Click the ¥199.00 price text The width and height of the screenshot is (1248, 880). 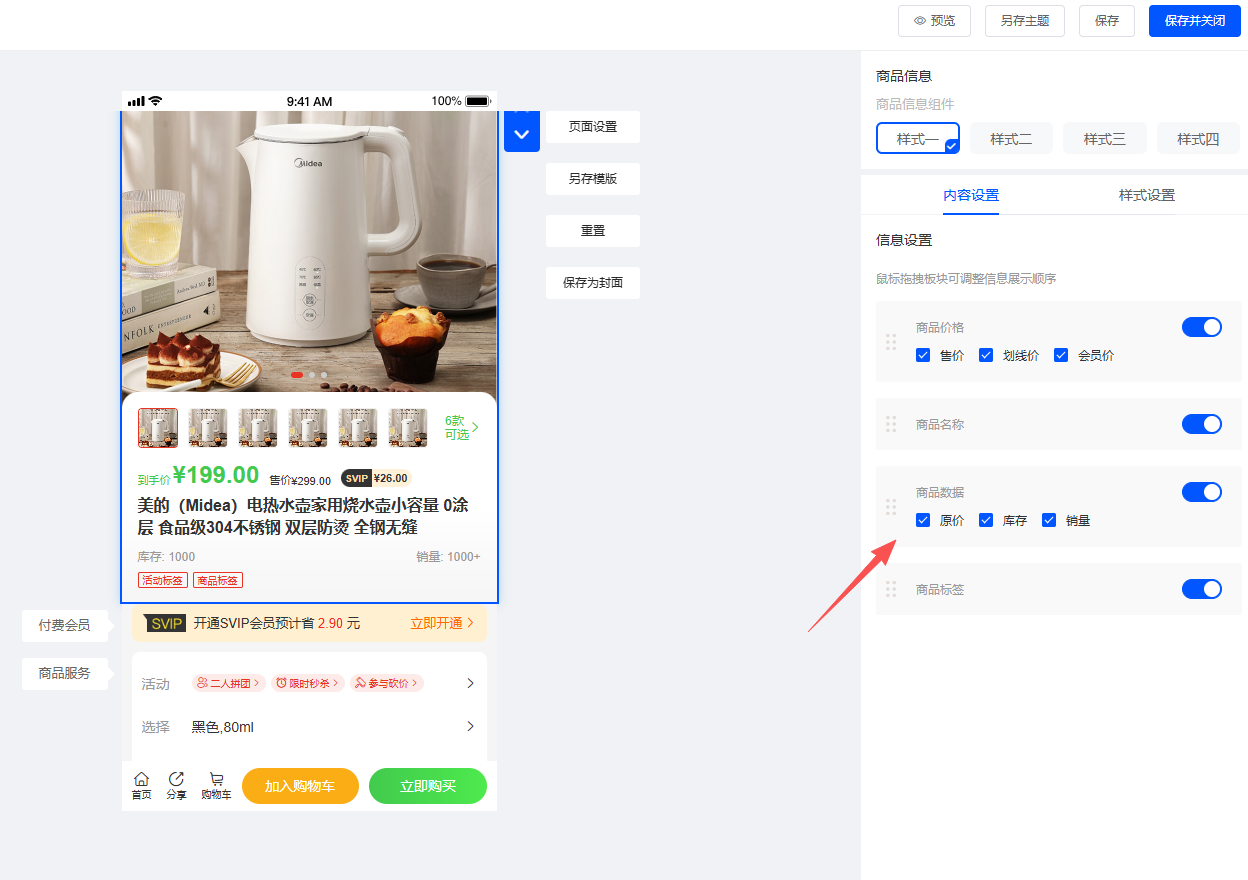pyautogui.click(x=216, y=475)
